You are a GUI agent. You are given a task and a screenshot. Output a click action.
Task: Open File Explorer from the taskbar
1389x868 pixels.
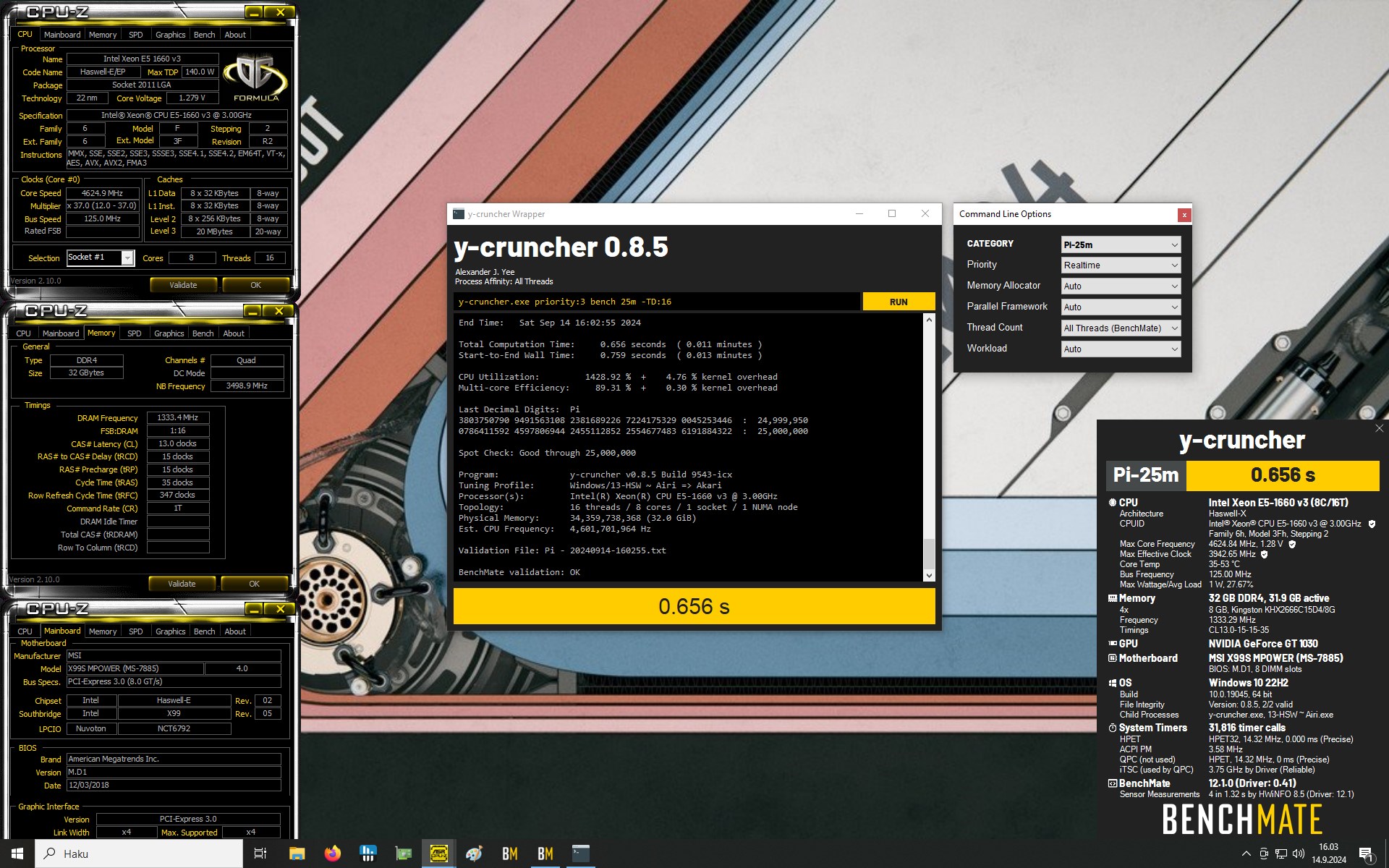coord(297,854)
